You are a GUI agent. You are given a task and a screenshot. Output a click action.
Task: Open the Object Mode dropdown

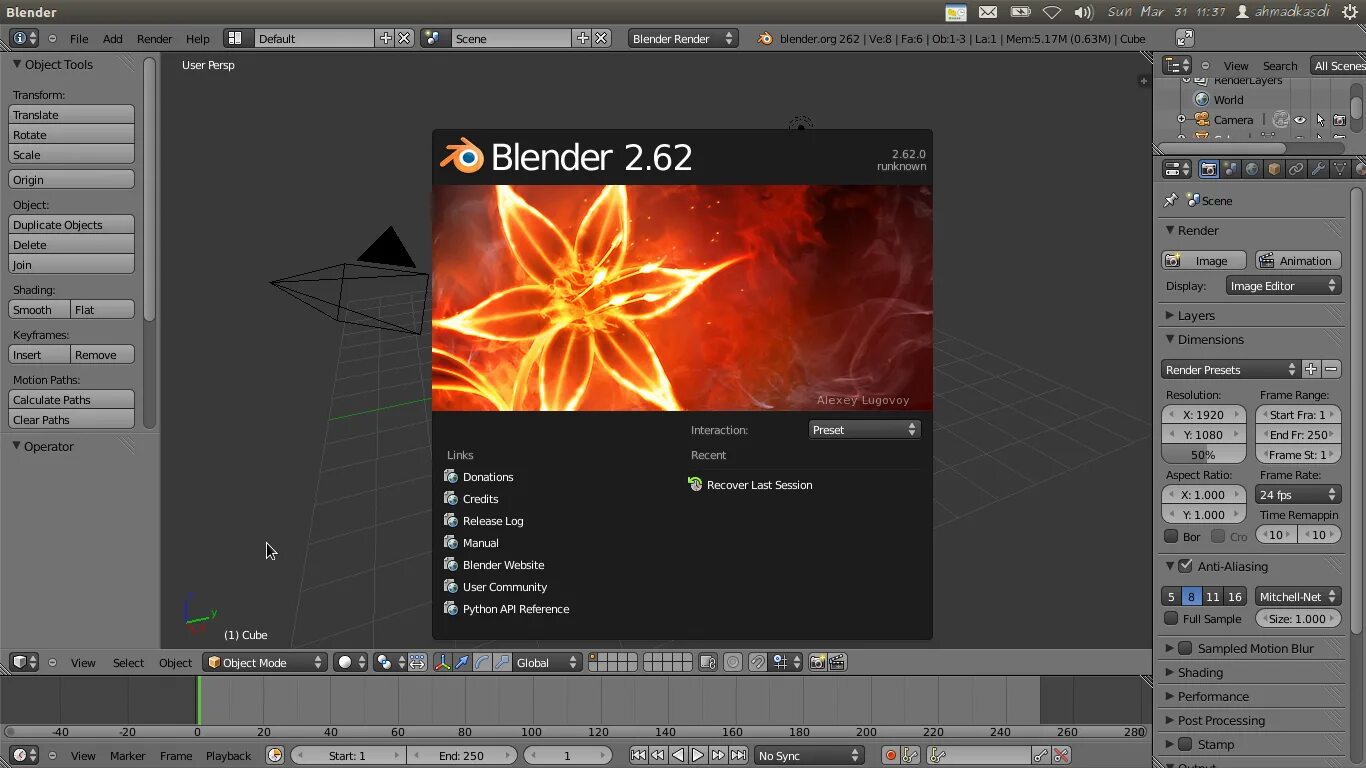pos(266,662)
